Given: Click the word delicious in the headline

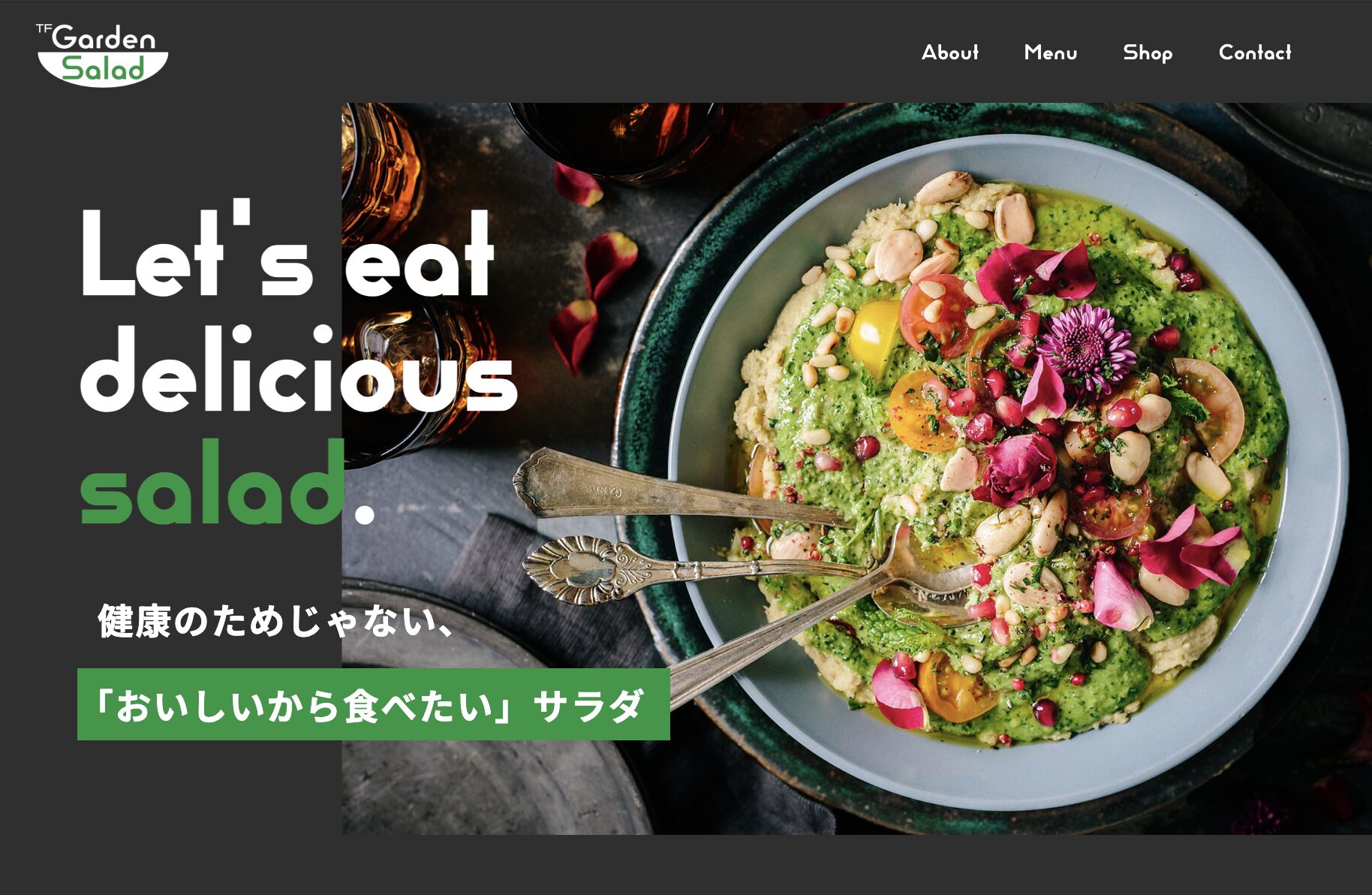Looking at the screenshot, I should tap(298, 368).
